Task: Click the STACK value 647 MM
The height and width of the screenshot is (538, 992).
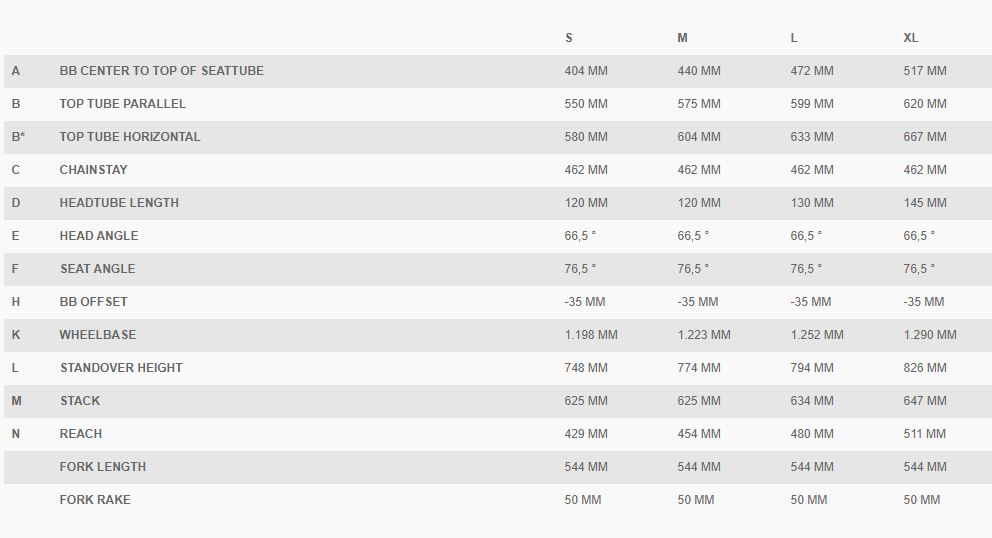Action: [x=925, y=401]
